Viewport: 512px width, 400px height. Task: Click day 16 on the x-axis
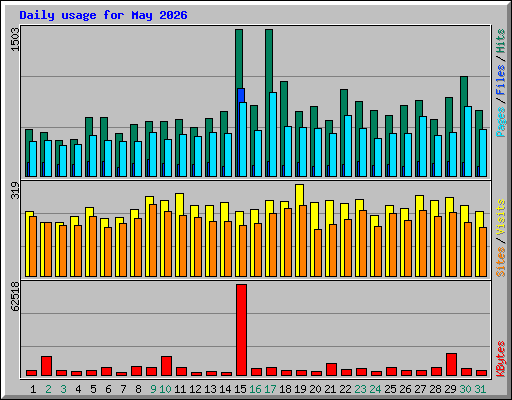pos(255,389)
